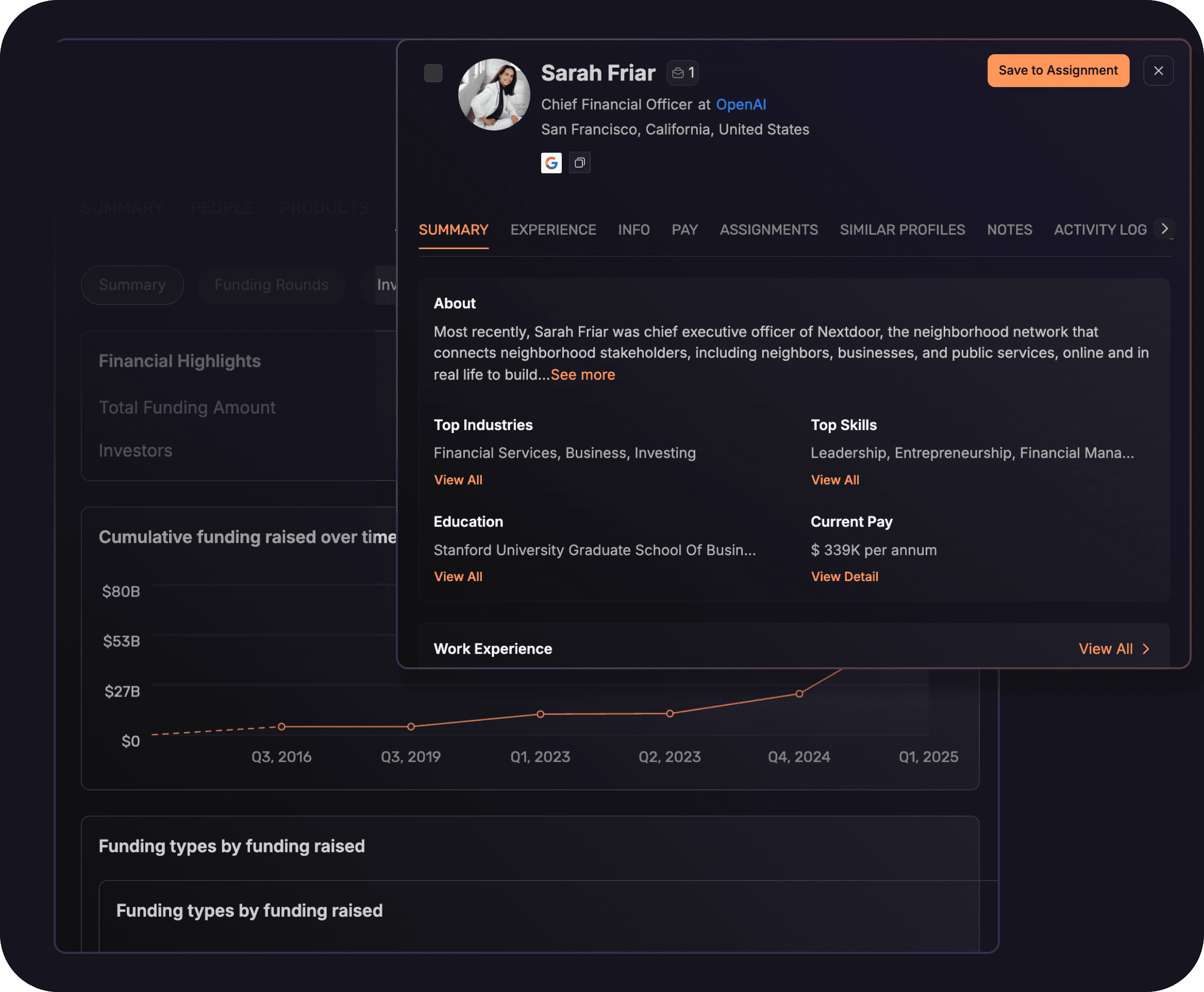1204x992 pixels.
Task: Click the 'Investors' row in Financial Highlights
Action: [136, 451]
